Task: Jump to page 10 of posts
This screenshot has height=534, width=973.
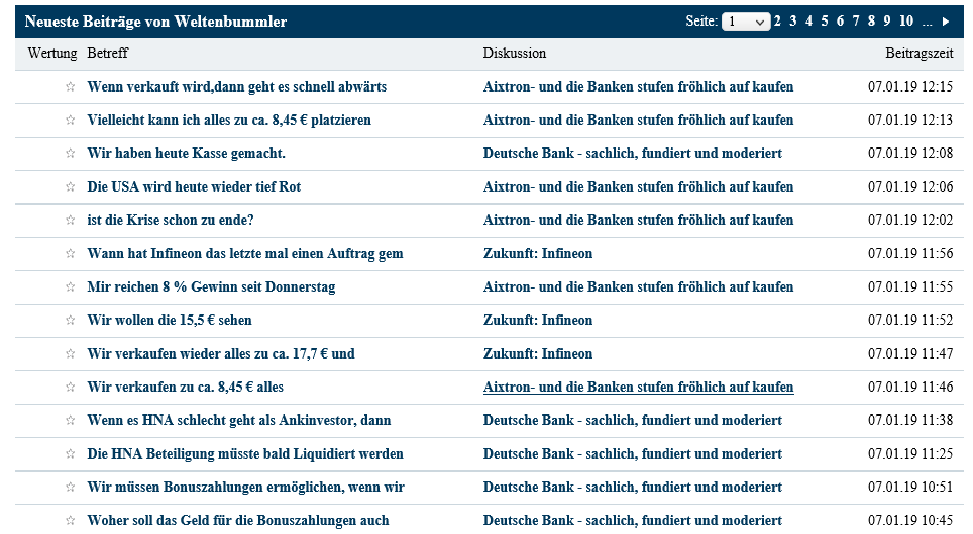Action: pyautogui.click(x=906, y=21)
